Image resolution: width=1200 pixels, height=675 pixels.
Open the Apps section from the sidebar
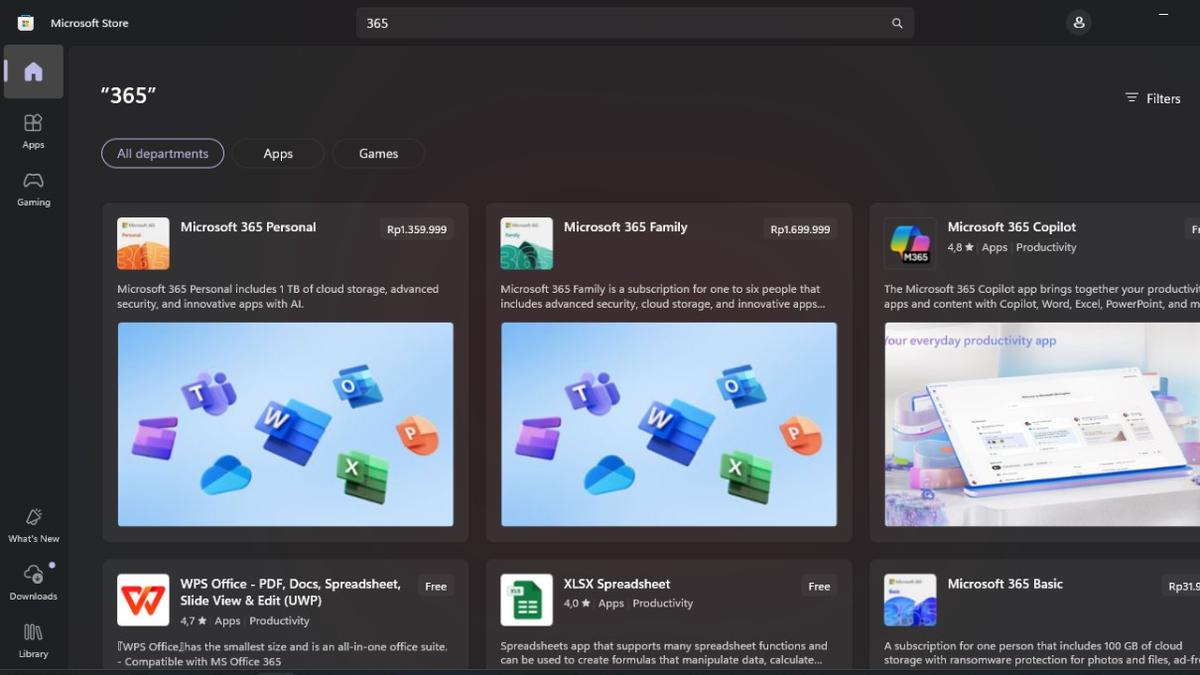click(33, 131)
